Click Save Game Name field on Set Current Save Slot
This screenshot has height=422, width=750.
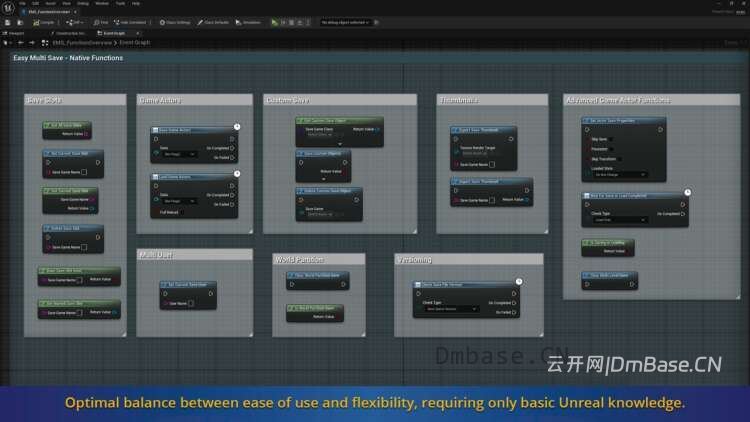point(84,172)
